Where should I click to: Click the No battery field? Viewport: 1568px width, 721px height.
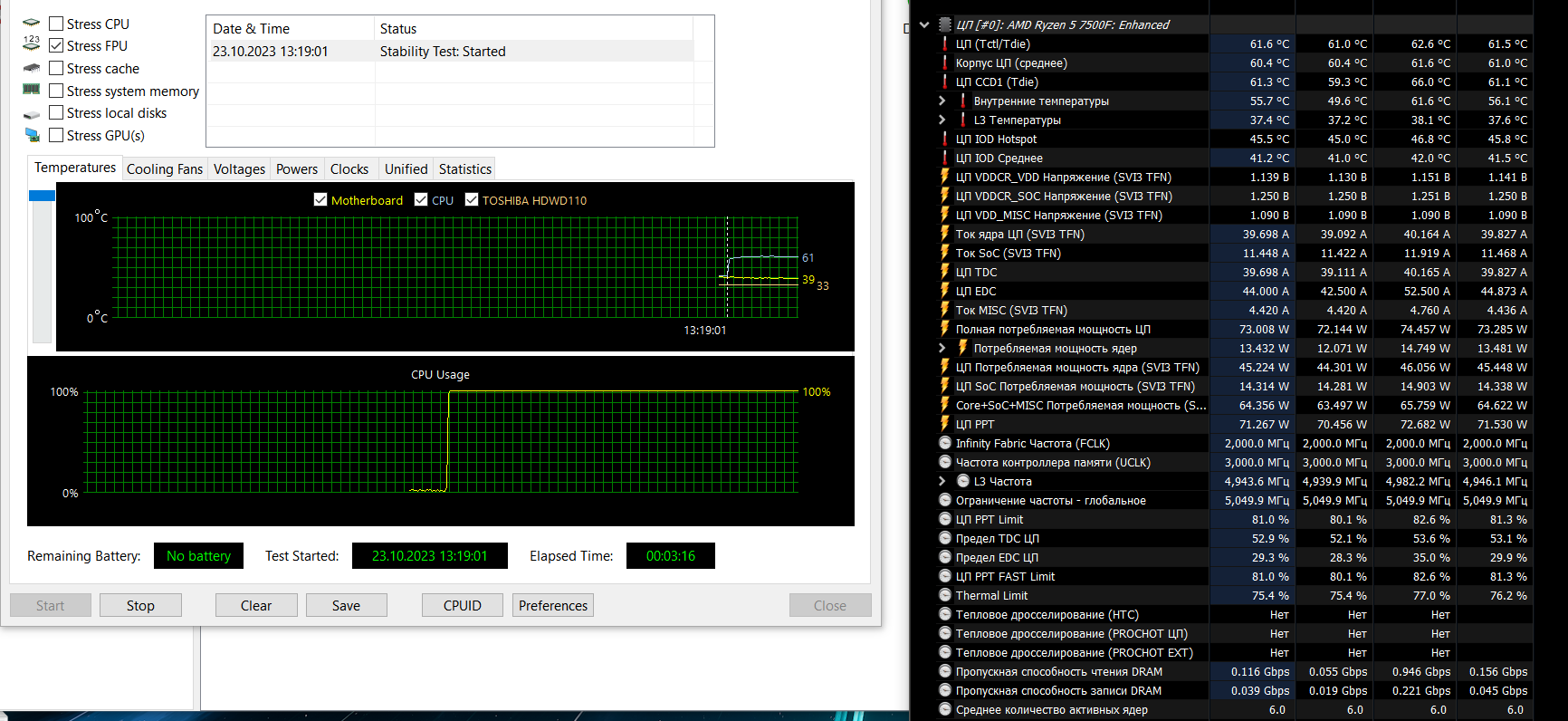click(x=199, y=555)
